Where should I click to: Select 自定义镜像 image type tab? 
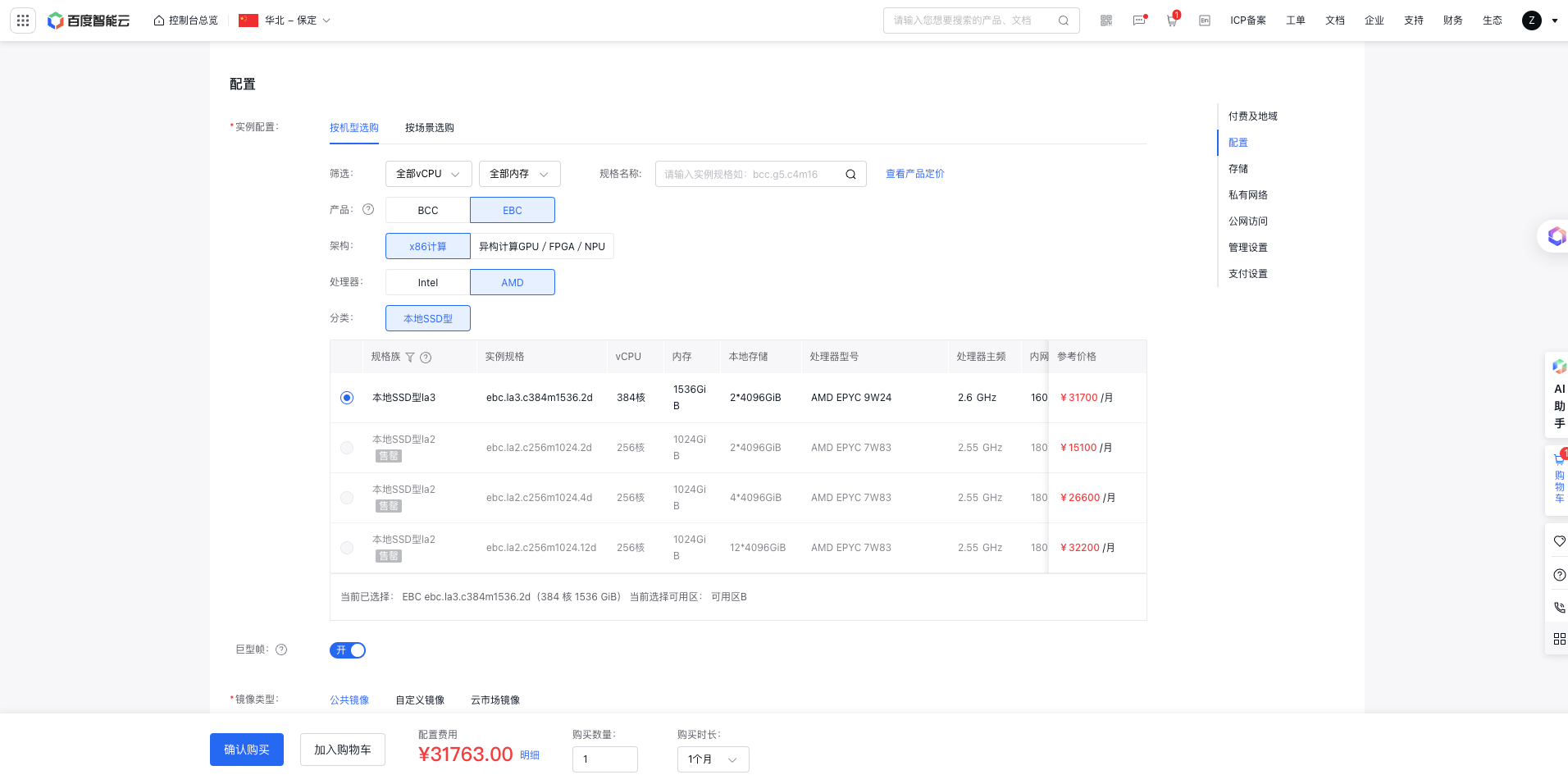coord(420,700)
